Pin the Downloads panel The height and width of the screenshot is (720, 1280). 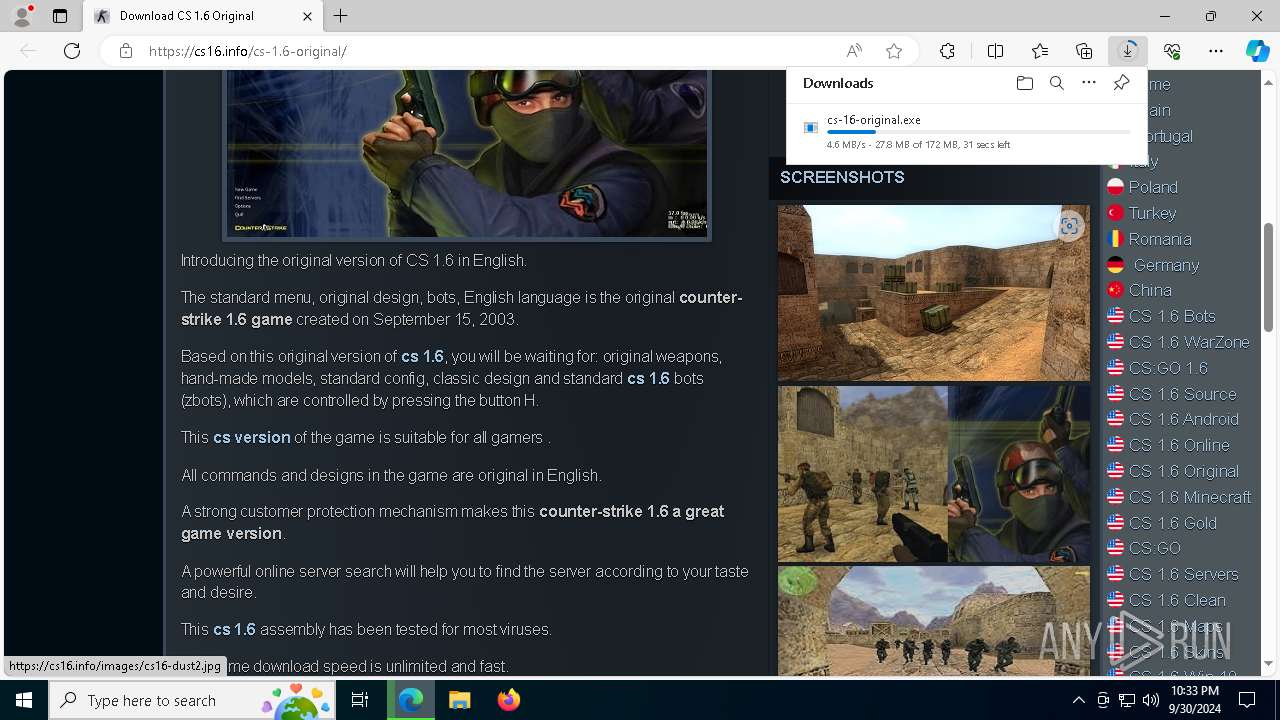point(1121,83)
